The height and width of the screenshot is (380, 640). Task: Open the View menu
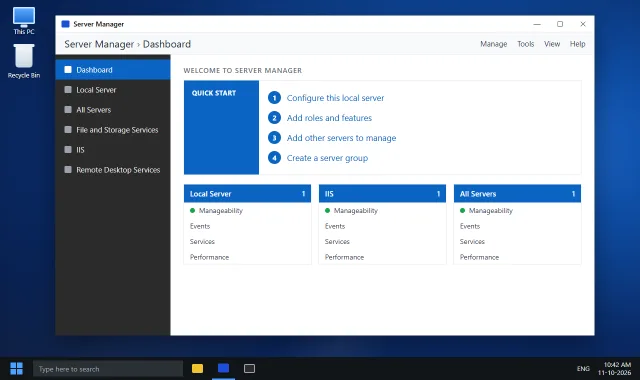click(552, 44)
